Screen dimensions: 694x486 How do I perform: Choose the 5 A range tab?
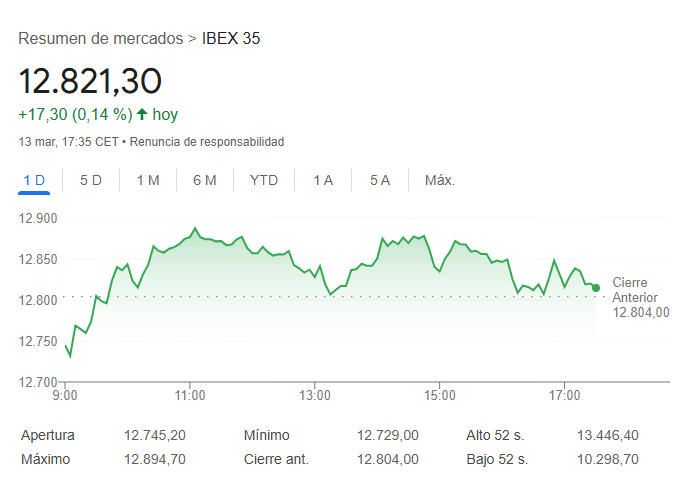[x=380, y=180]
